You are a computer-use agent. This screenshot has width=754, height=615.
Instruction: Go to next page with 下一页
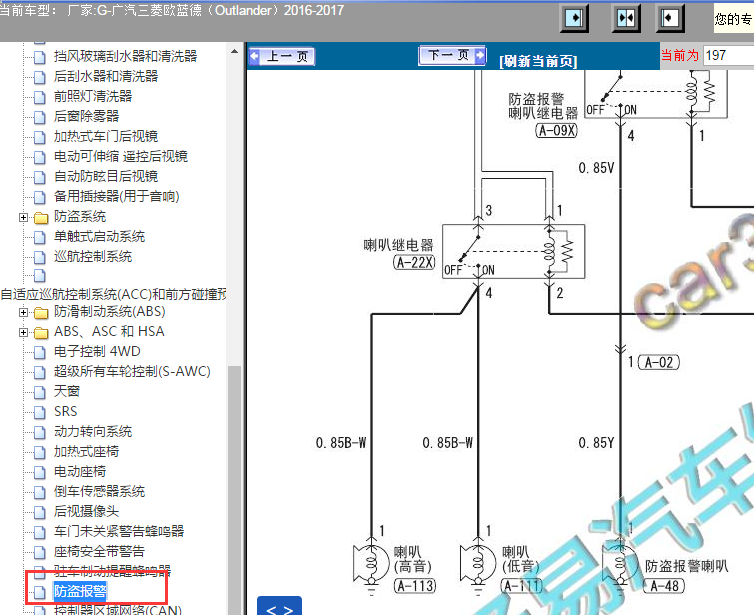coord(452,55)
